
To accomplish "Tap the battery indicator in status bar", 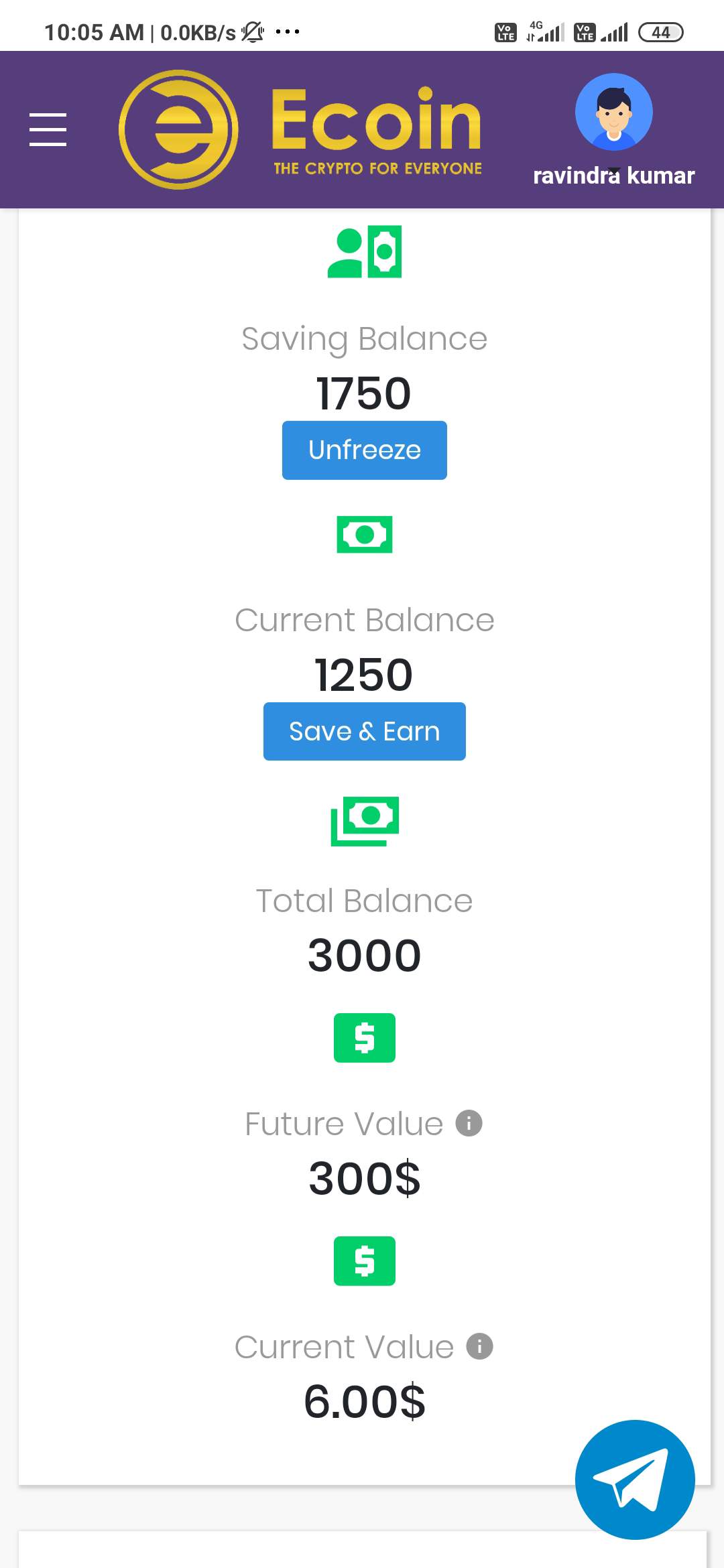I will (x=660, y=32).
